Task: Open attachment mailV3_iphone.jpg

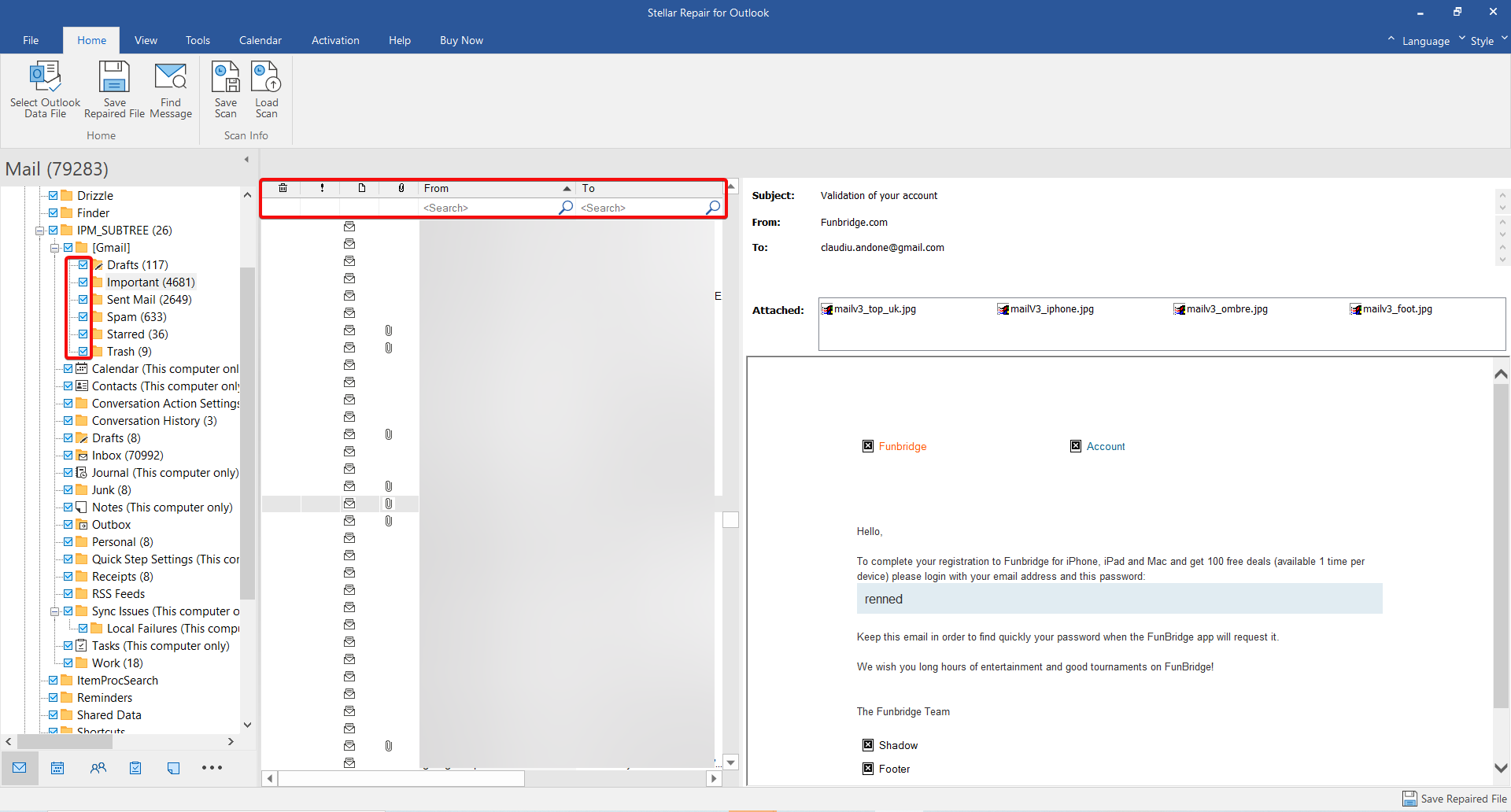Action: [x=1046, y=309]
